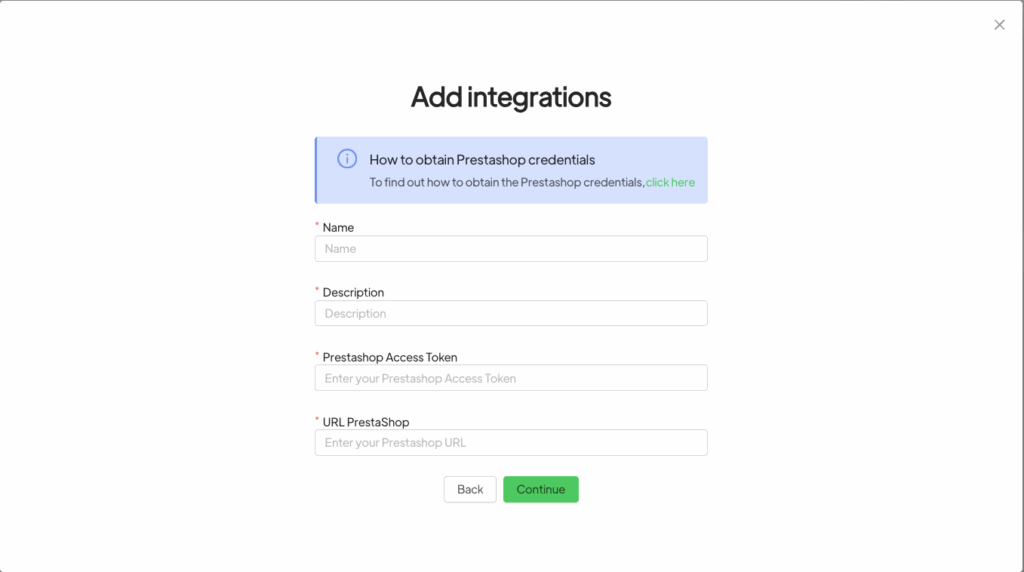Focus the Name input field
Viewport: 1024px width, 572px height.
pos(511,249)
